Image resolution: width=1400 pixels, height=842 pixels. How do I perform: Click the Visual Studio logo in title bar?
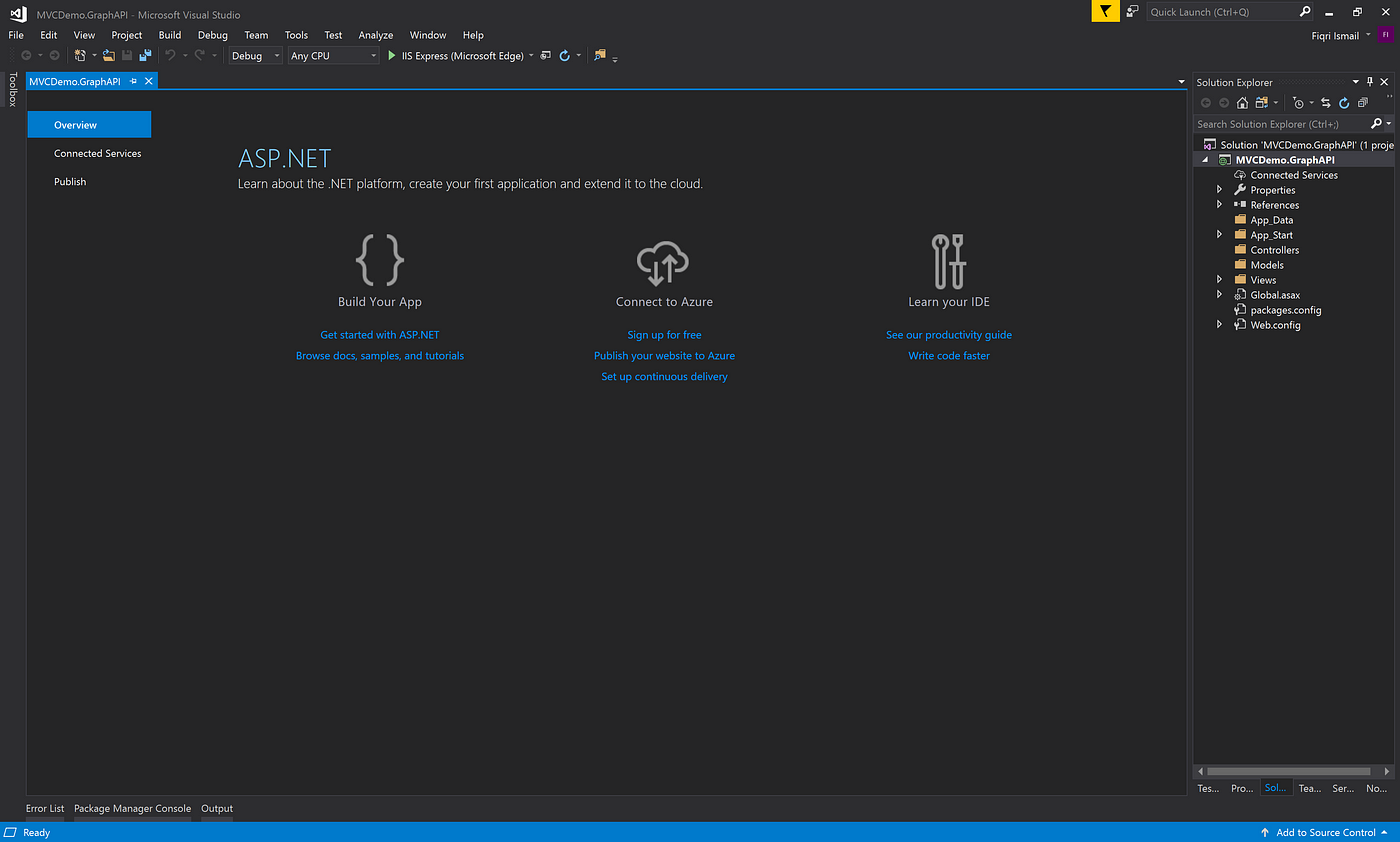18,14
